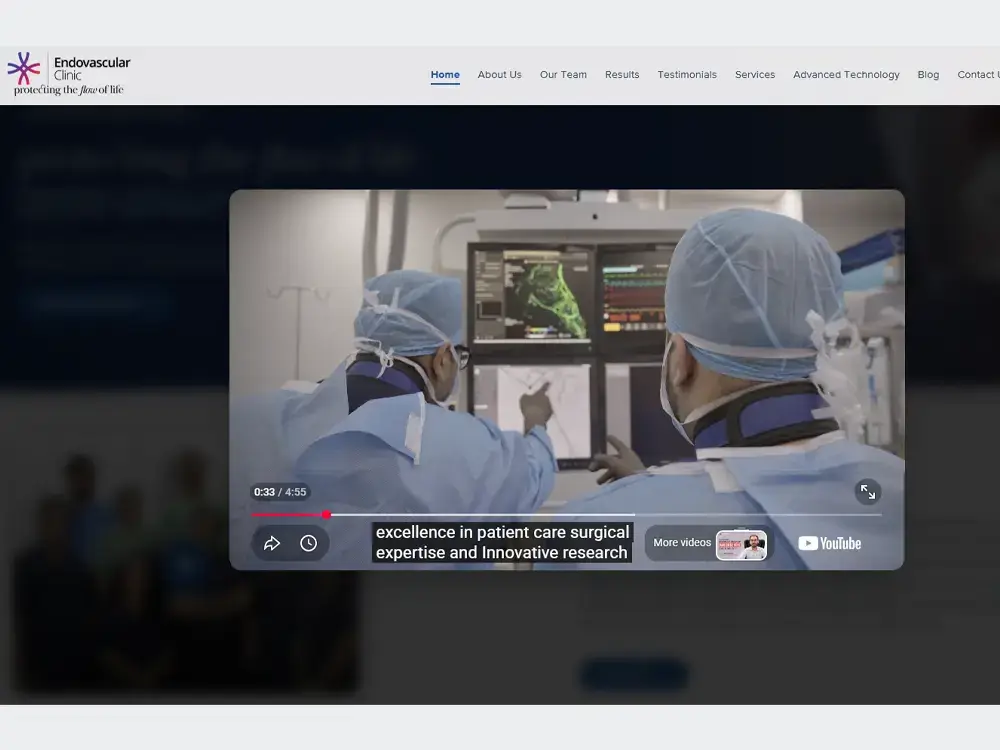Open Advanced Technology page
The width and height of the screenshot is (1000, 750).
click(x=846, y=75)
